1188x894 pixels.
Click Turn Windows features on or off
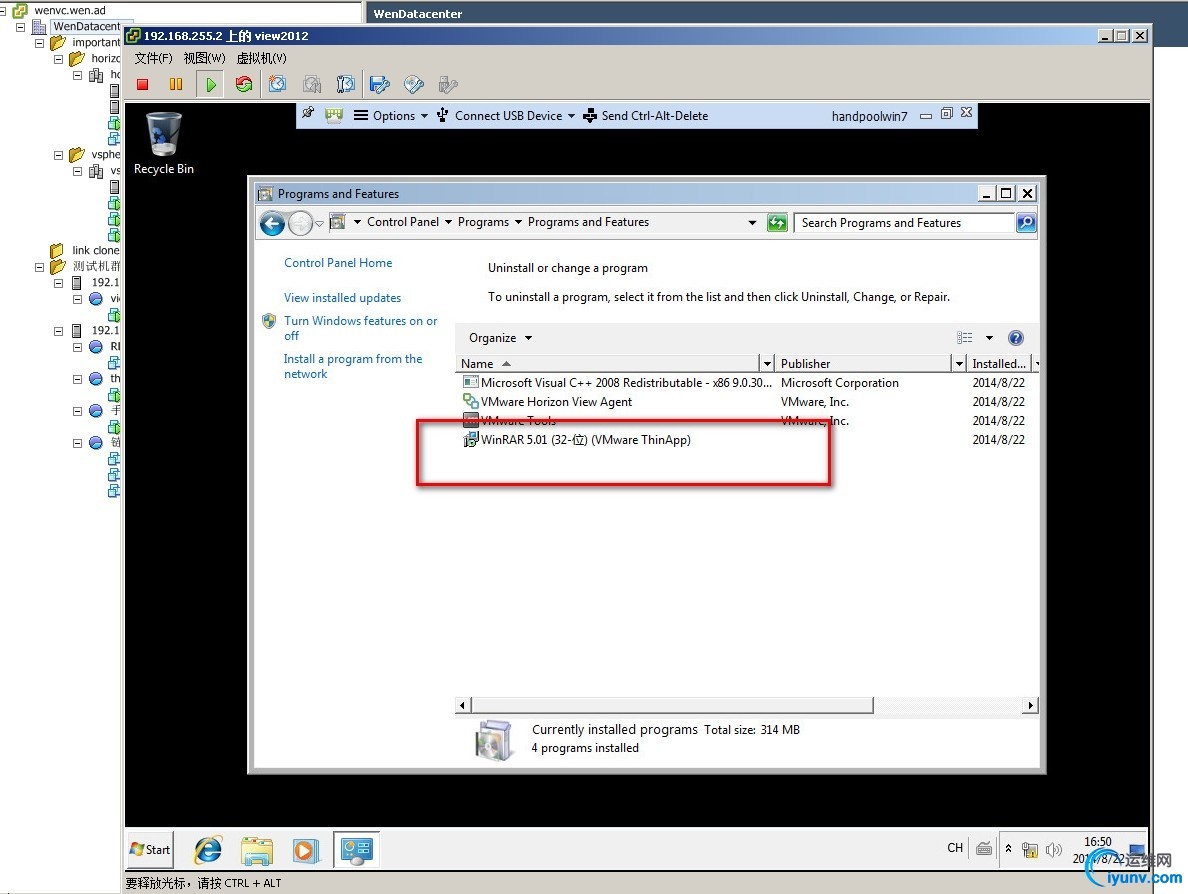click(361, 328)
